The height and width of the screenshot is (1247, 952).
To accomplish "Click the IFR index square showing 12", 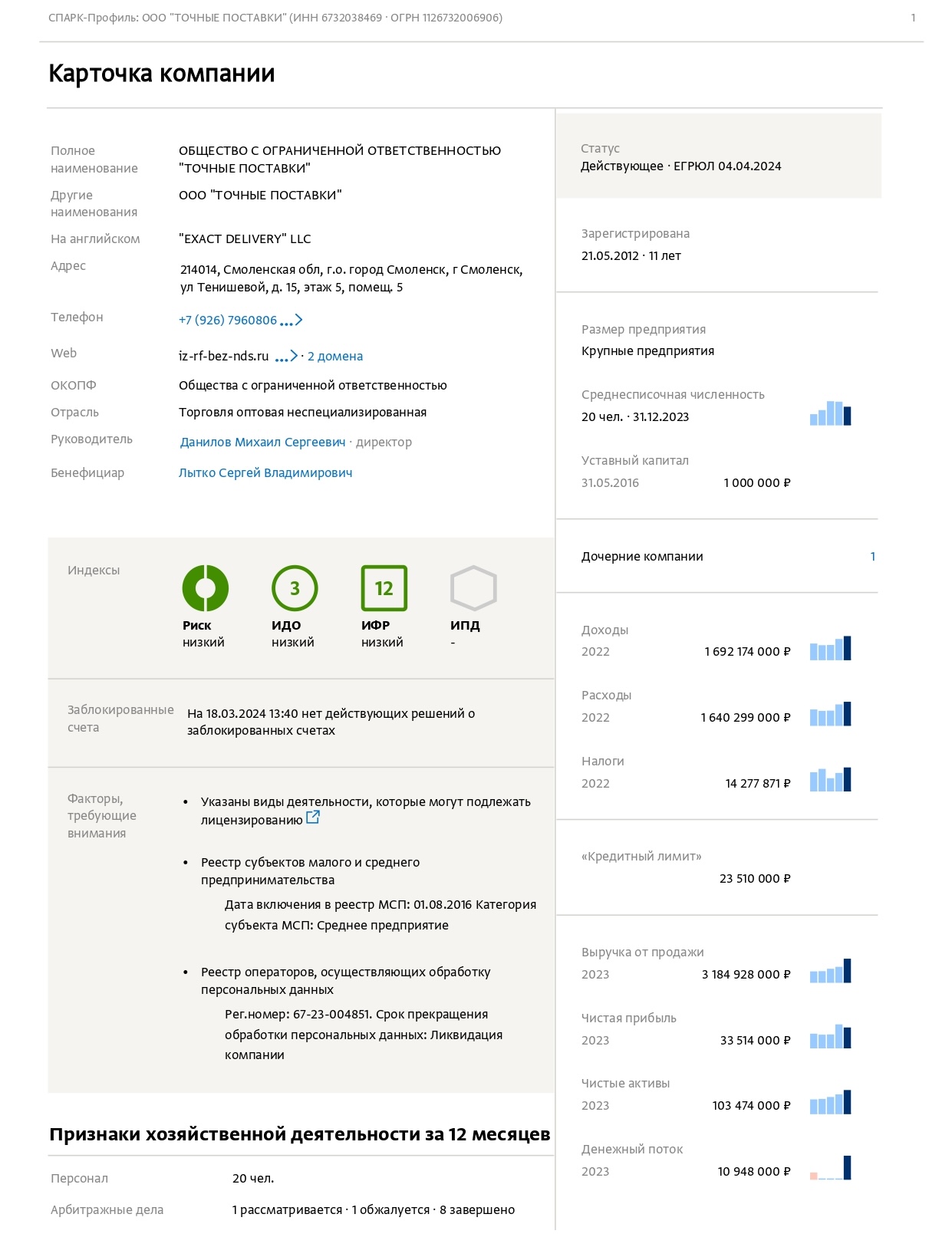I will tap(384, 588).
